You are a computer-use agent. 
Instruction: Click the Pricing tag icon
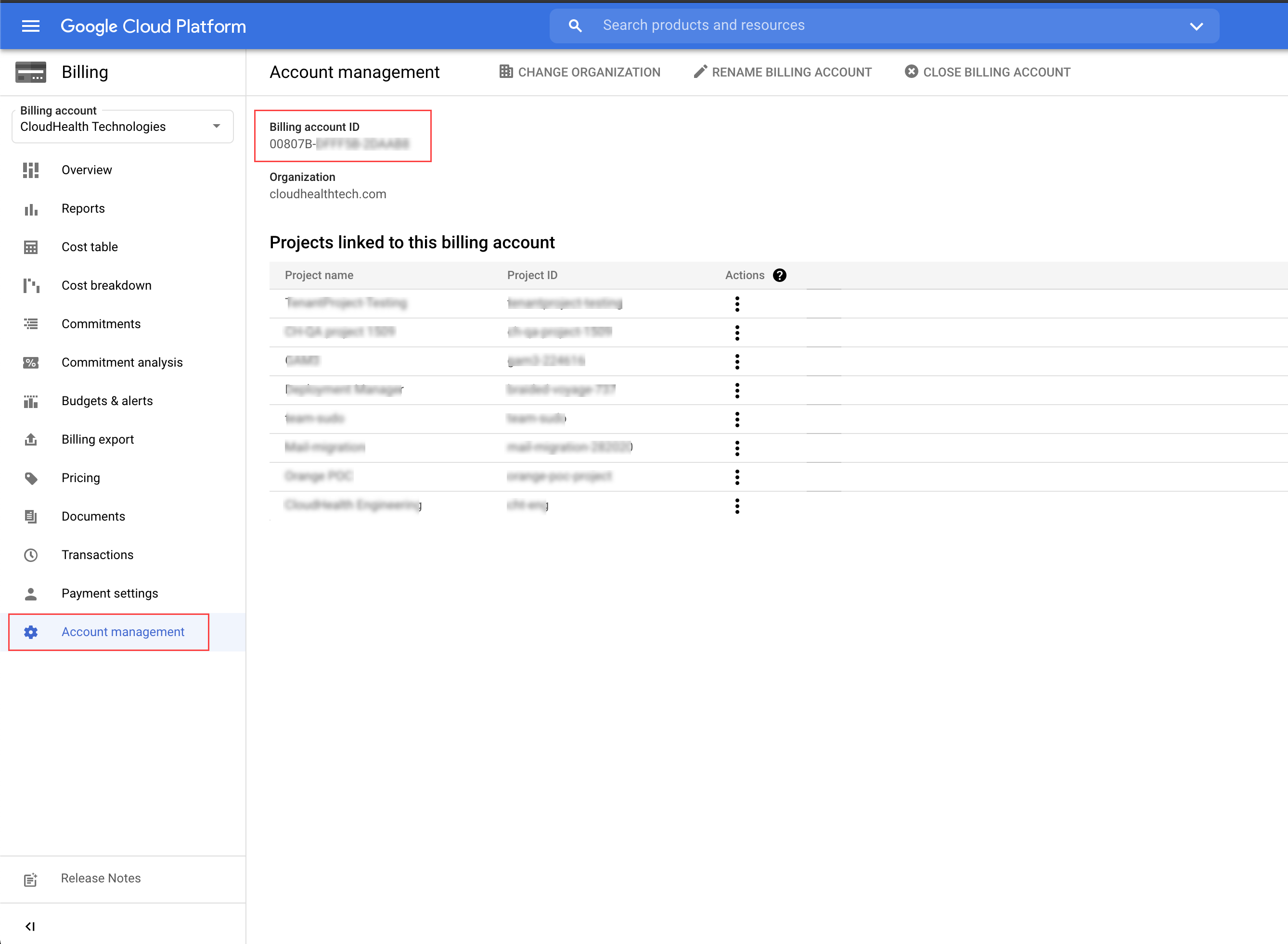click(30, 478)
